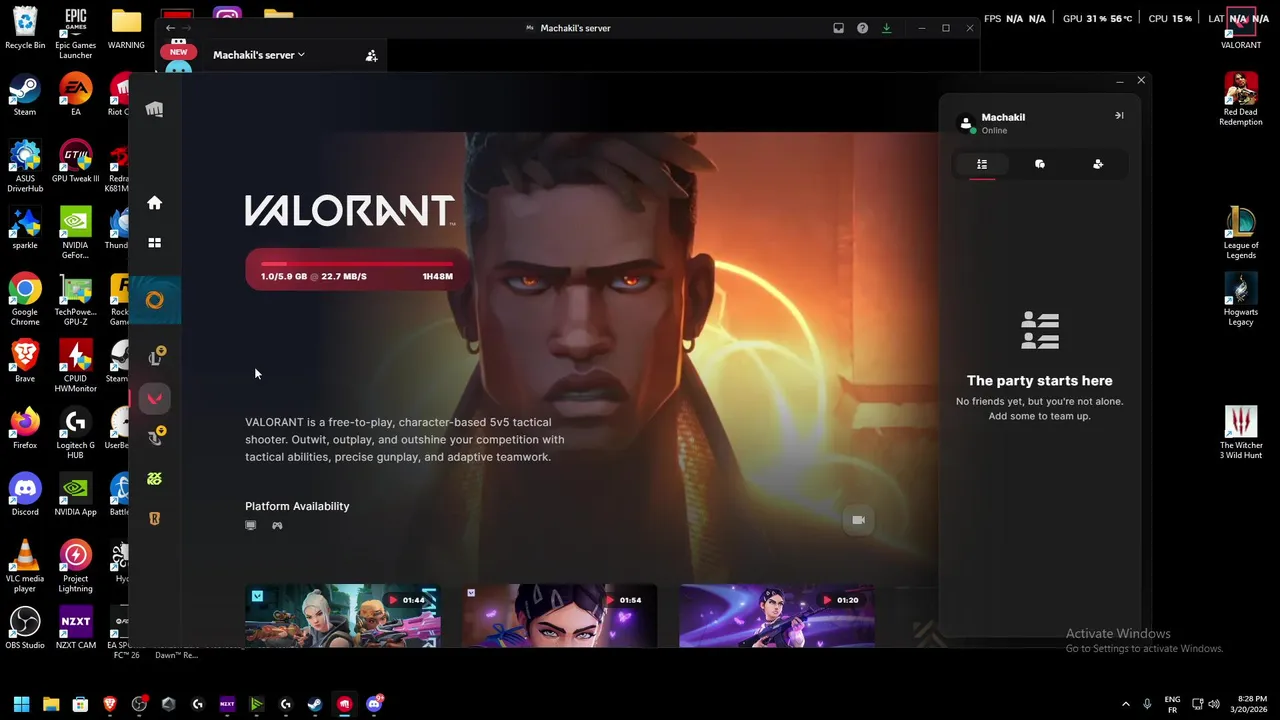Screen dimensions: 1280x720
Task: Click the taskbar microphone icon
Action: [x=1147, y=704]
